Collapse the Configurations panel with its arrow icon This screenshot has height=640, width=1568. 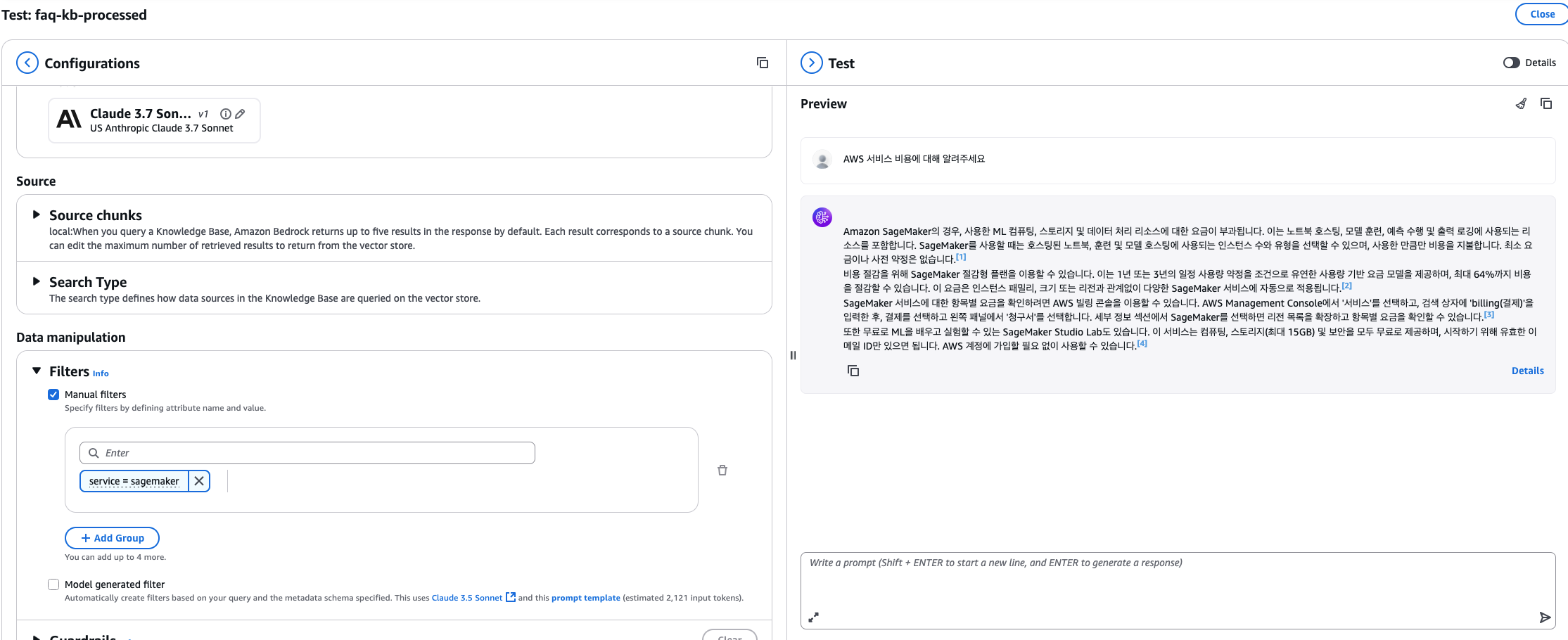coord(27,63)
